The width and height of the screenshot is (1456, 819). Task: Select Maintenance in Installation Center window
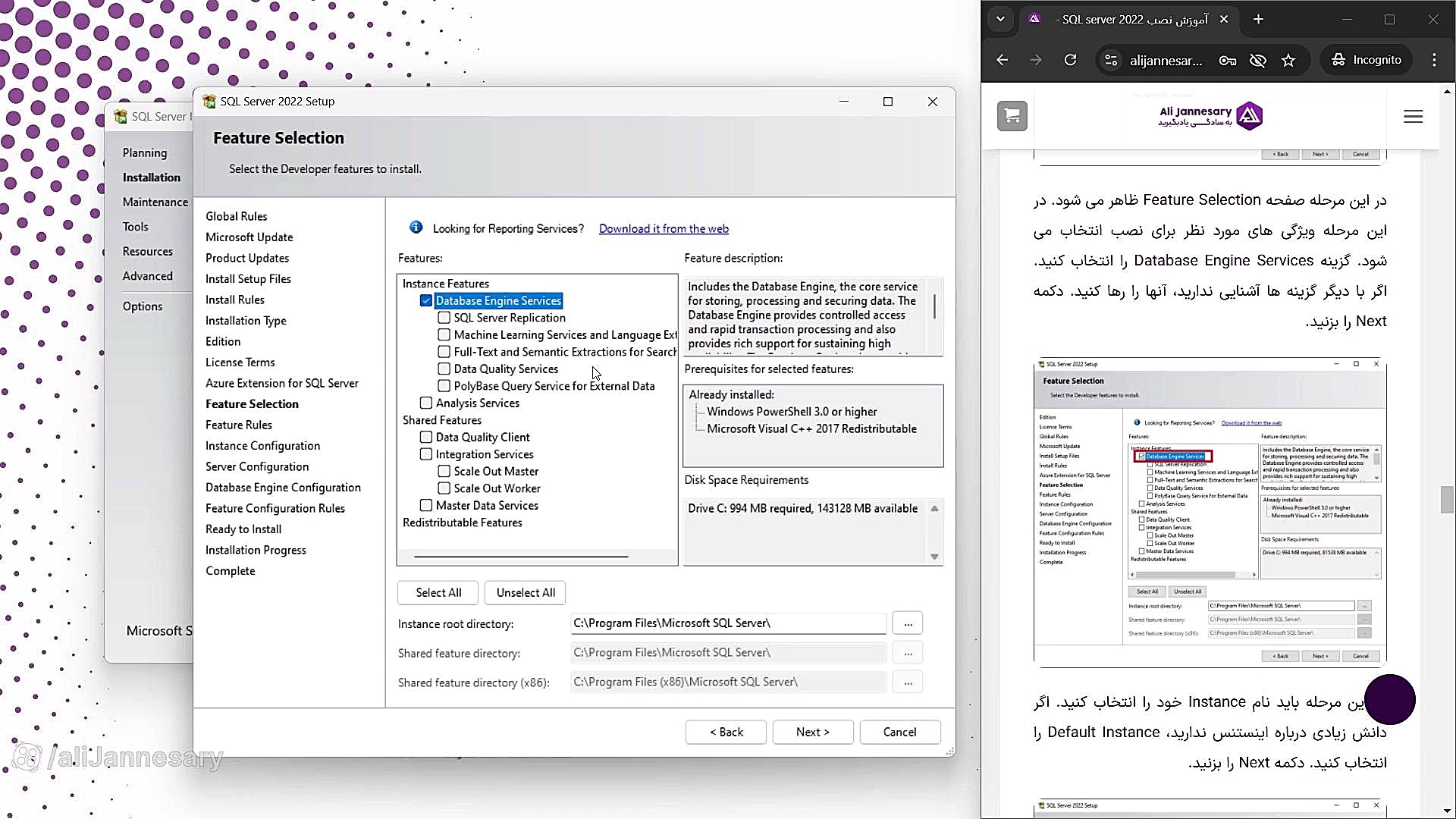pos(155,202)
